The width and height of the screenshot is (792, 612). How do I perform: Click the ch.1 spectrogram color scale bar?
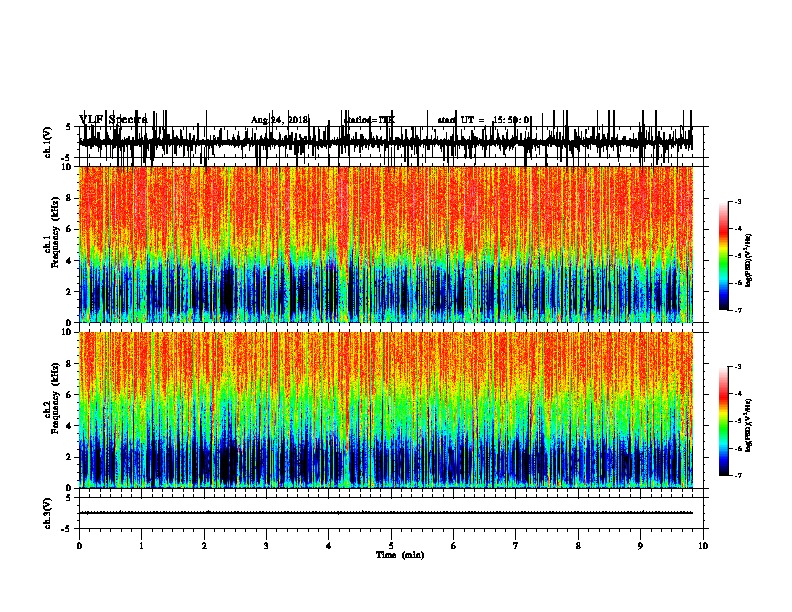[x=724, y=256]
